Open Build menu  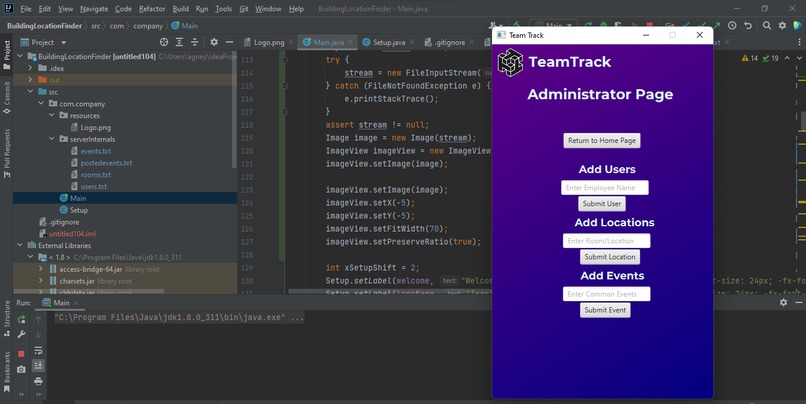click(180, 9)
